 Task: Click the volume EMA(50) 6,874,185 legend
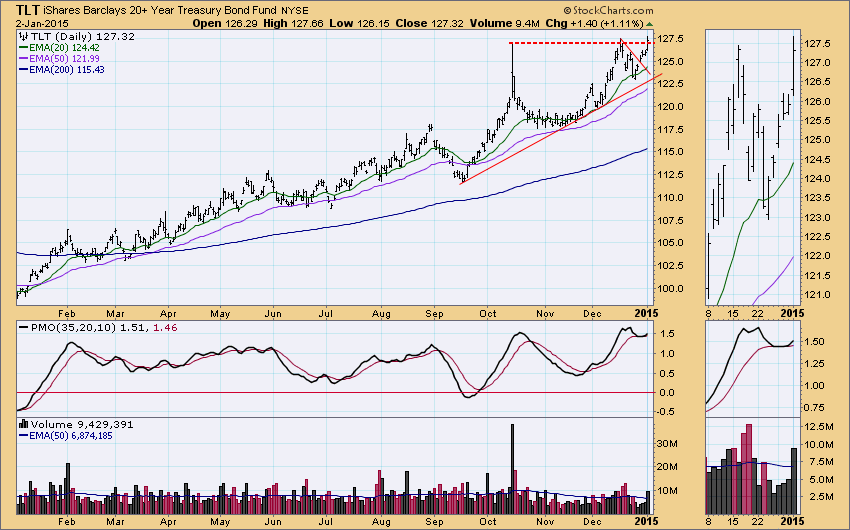tap(66, 436)
